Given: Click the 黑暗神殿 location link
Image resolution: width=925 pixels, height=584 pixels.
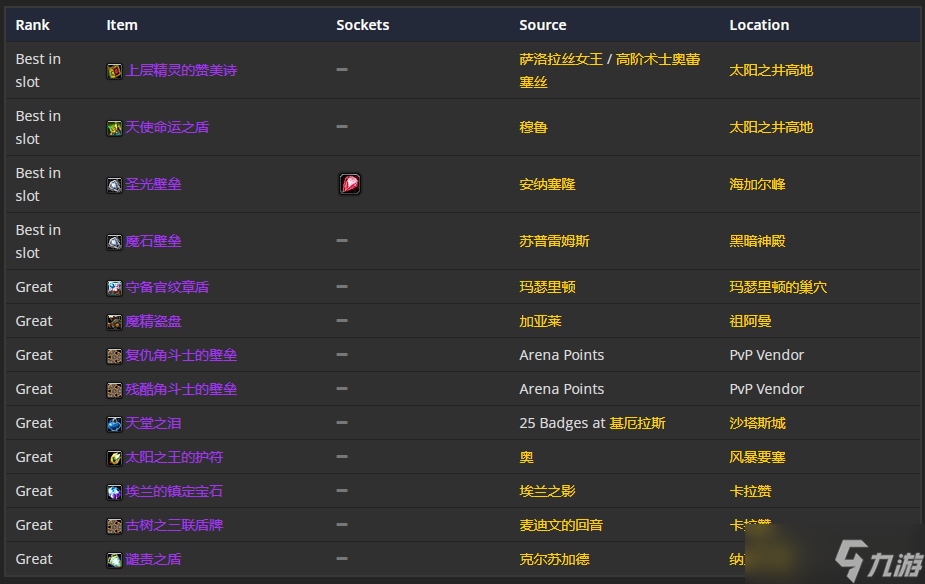Looking at the screenshot, I should [757, 241].
